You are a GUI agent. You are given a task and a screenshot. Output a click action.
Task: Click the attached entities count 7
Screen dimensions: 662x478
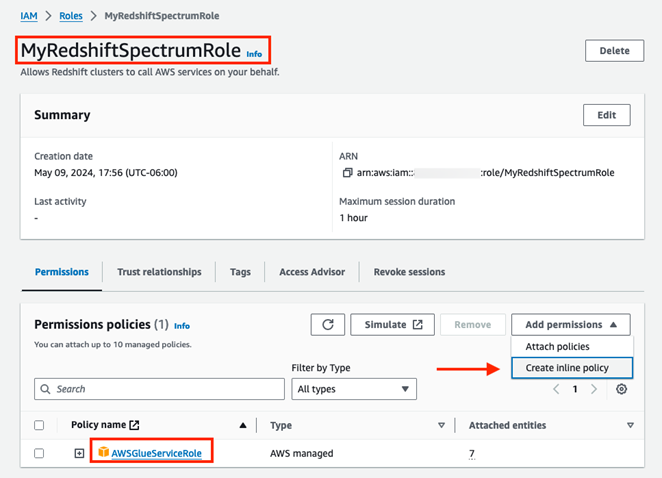click(472, 453)
